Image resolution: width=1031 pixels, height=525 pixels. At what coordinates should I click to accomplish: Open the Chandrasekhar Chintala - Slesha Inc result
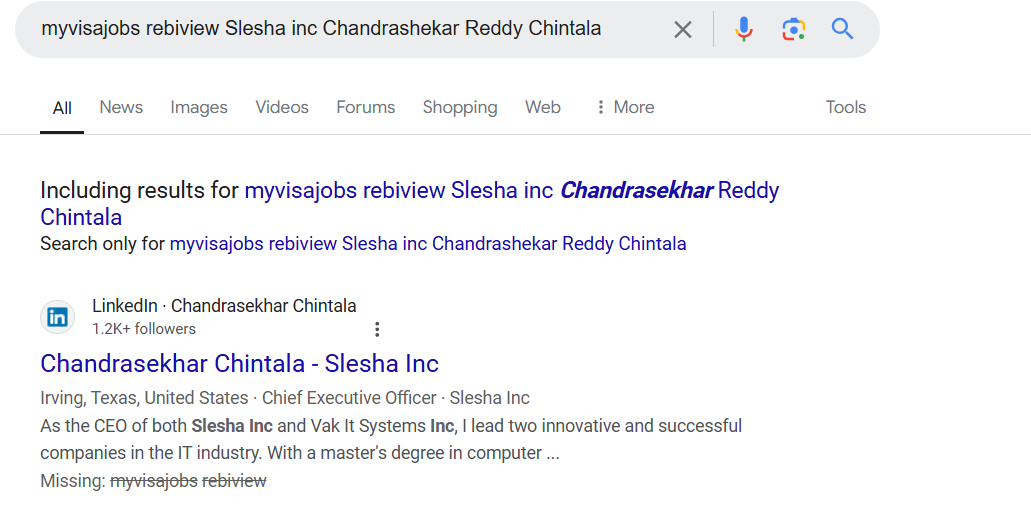point(239,362)
